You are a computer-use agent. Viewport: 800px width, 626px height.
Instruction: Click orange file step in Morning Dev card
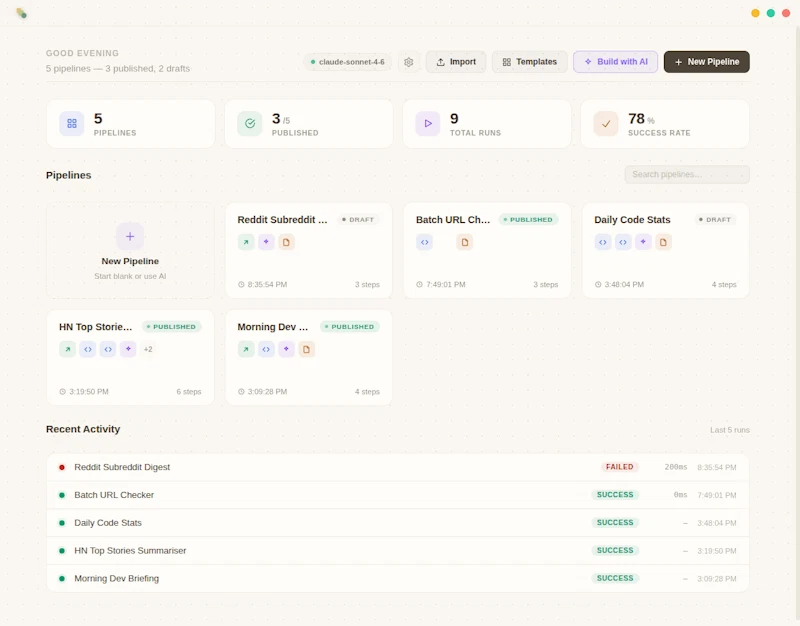[307, 349]
